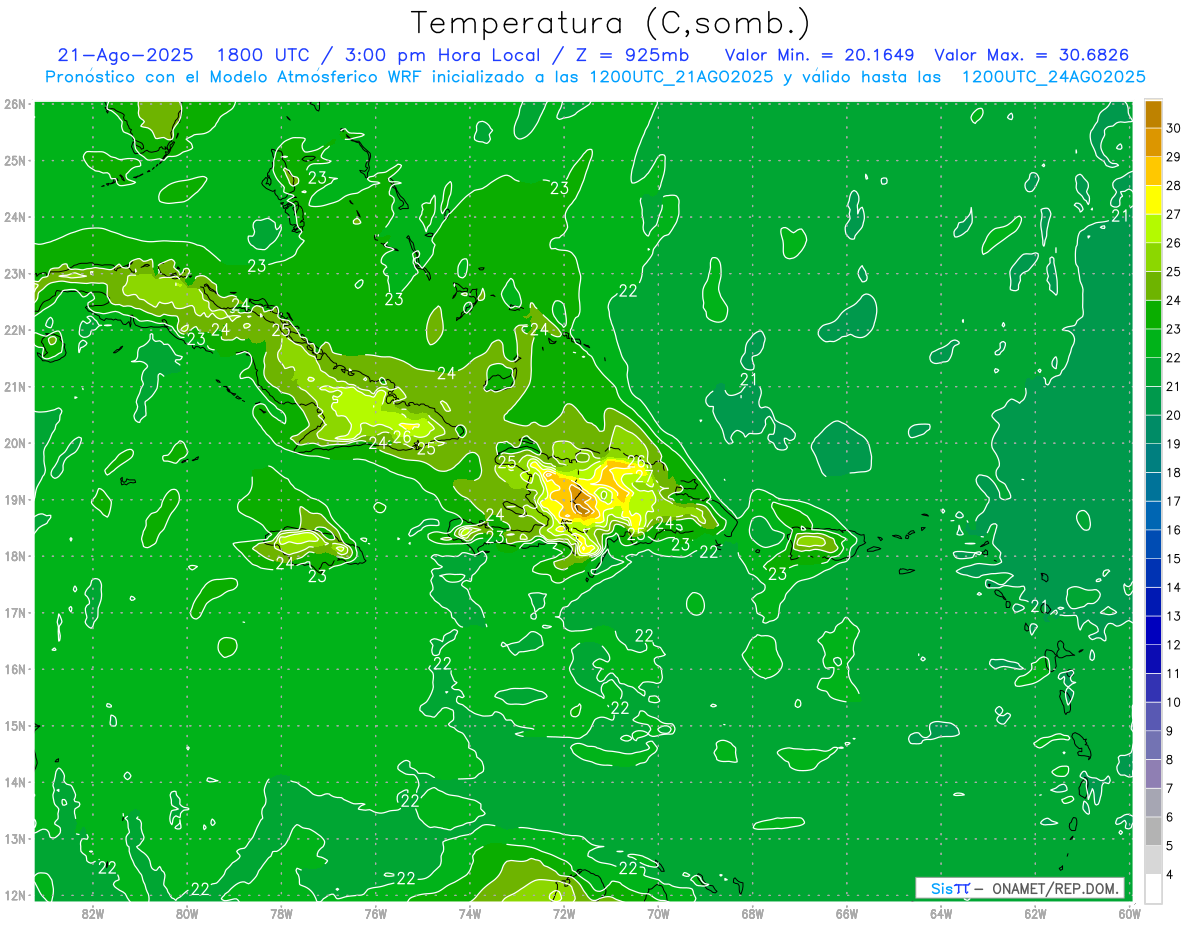
Task: Click the colorbar label "30"
Action: [x=1173, y=128]
